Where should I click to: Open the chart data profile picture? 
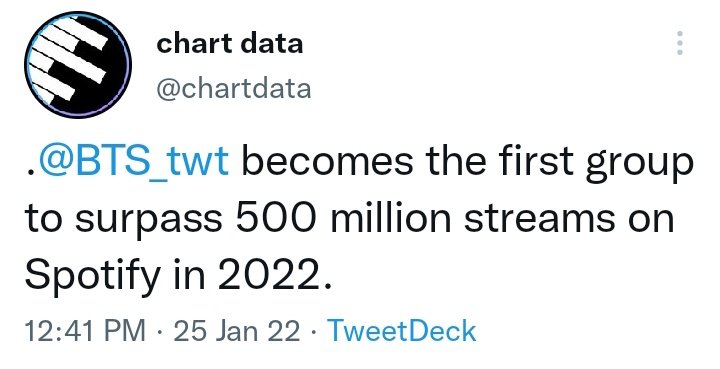click(x=78, y=65)
